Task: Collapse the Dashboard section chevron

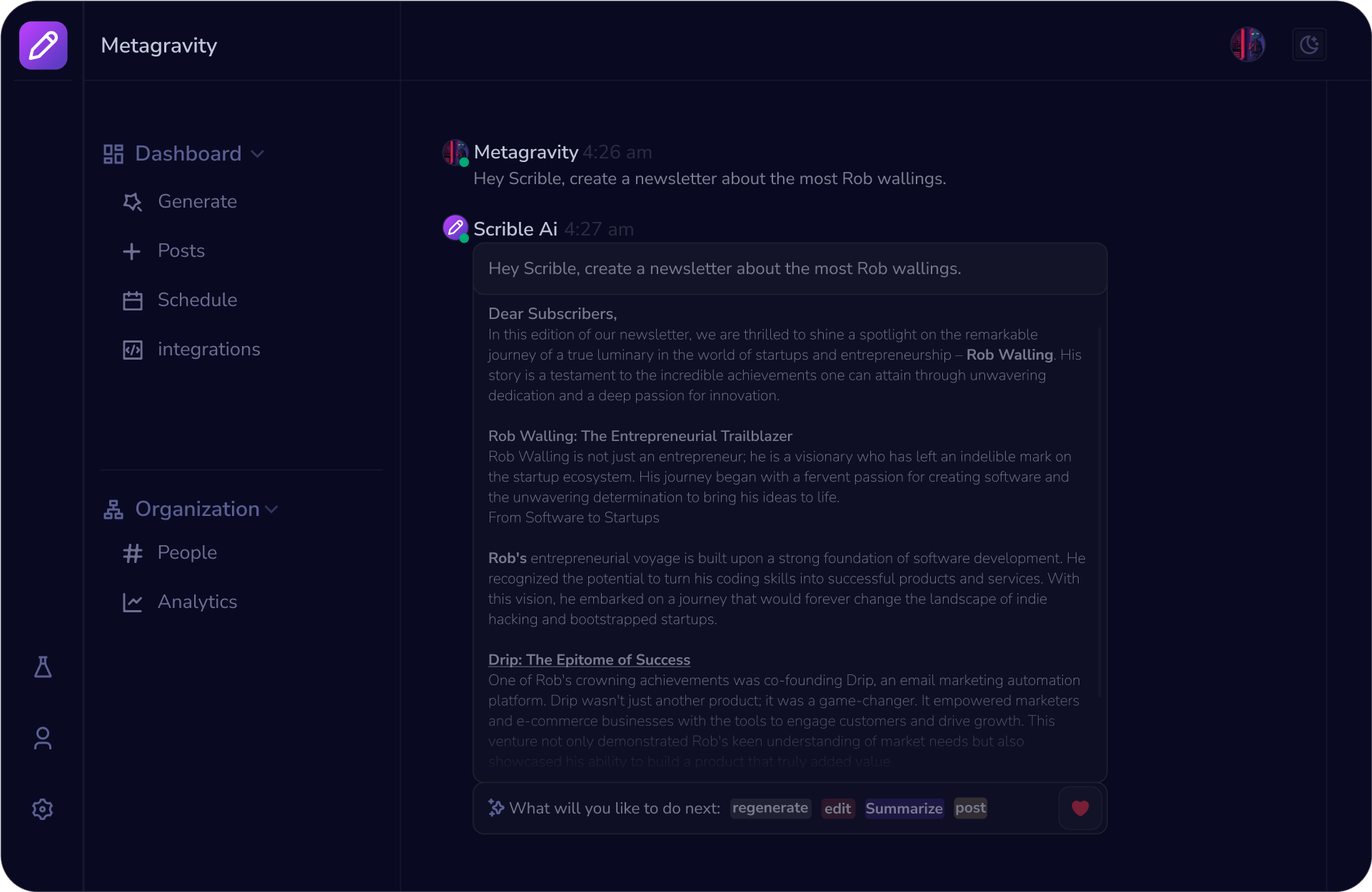Action: 258,154
